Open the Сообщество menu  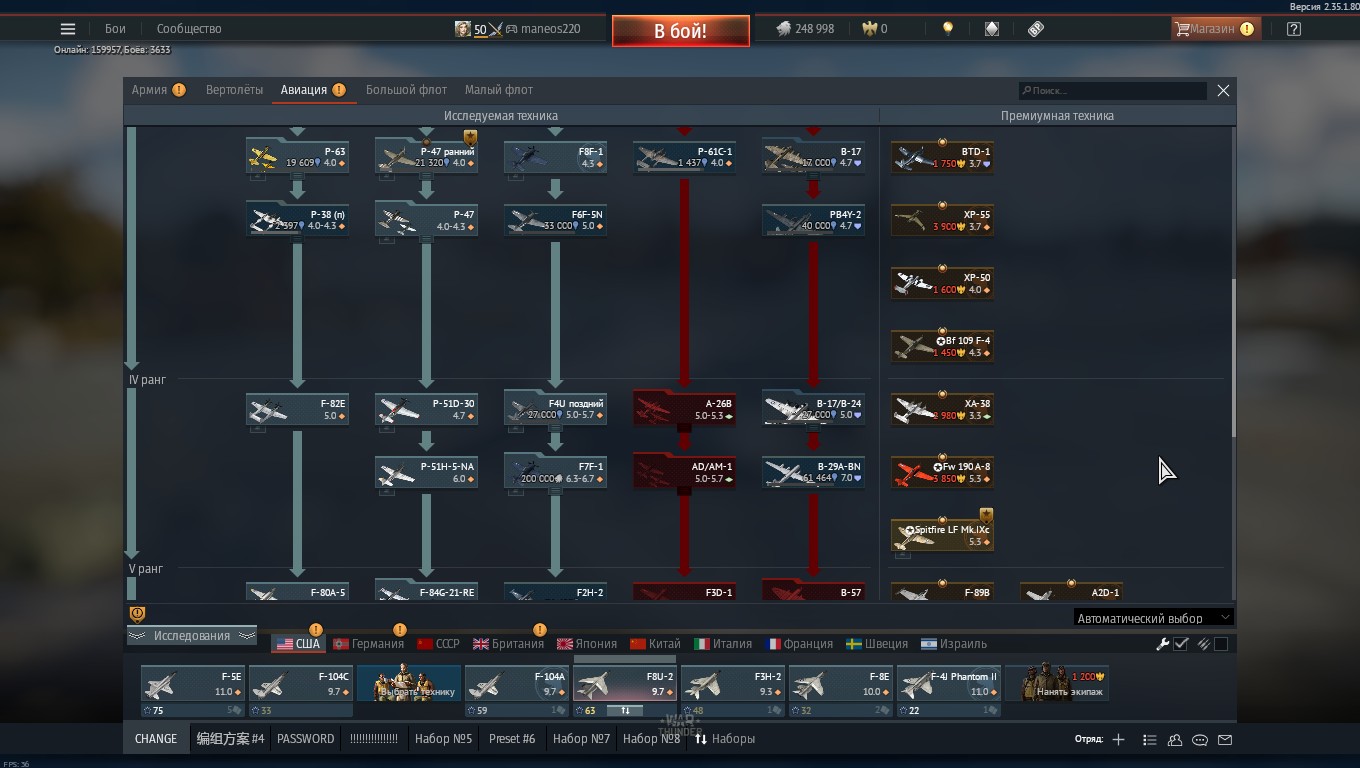(x=189, y=29)
